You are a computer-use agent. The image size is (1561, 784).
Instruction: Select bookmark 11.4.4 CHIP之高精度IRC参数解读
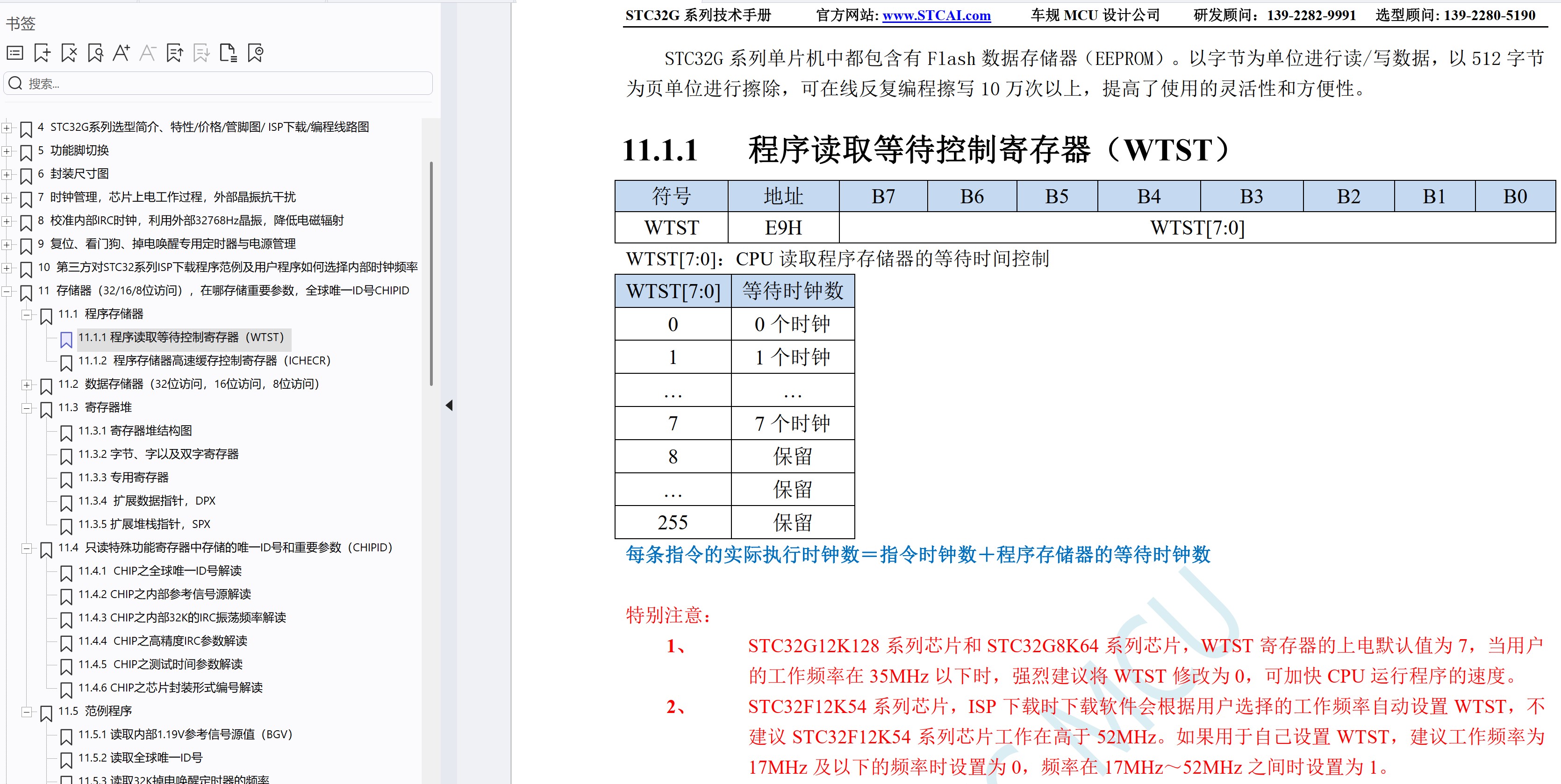[x=163, y=641]
